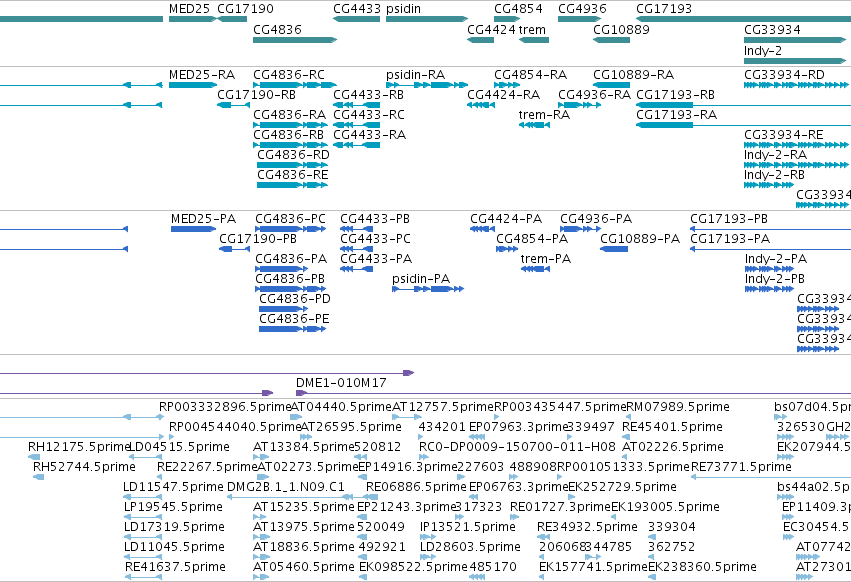Open the trem gene label

[x=532, y=30]
